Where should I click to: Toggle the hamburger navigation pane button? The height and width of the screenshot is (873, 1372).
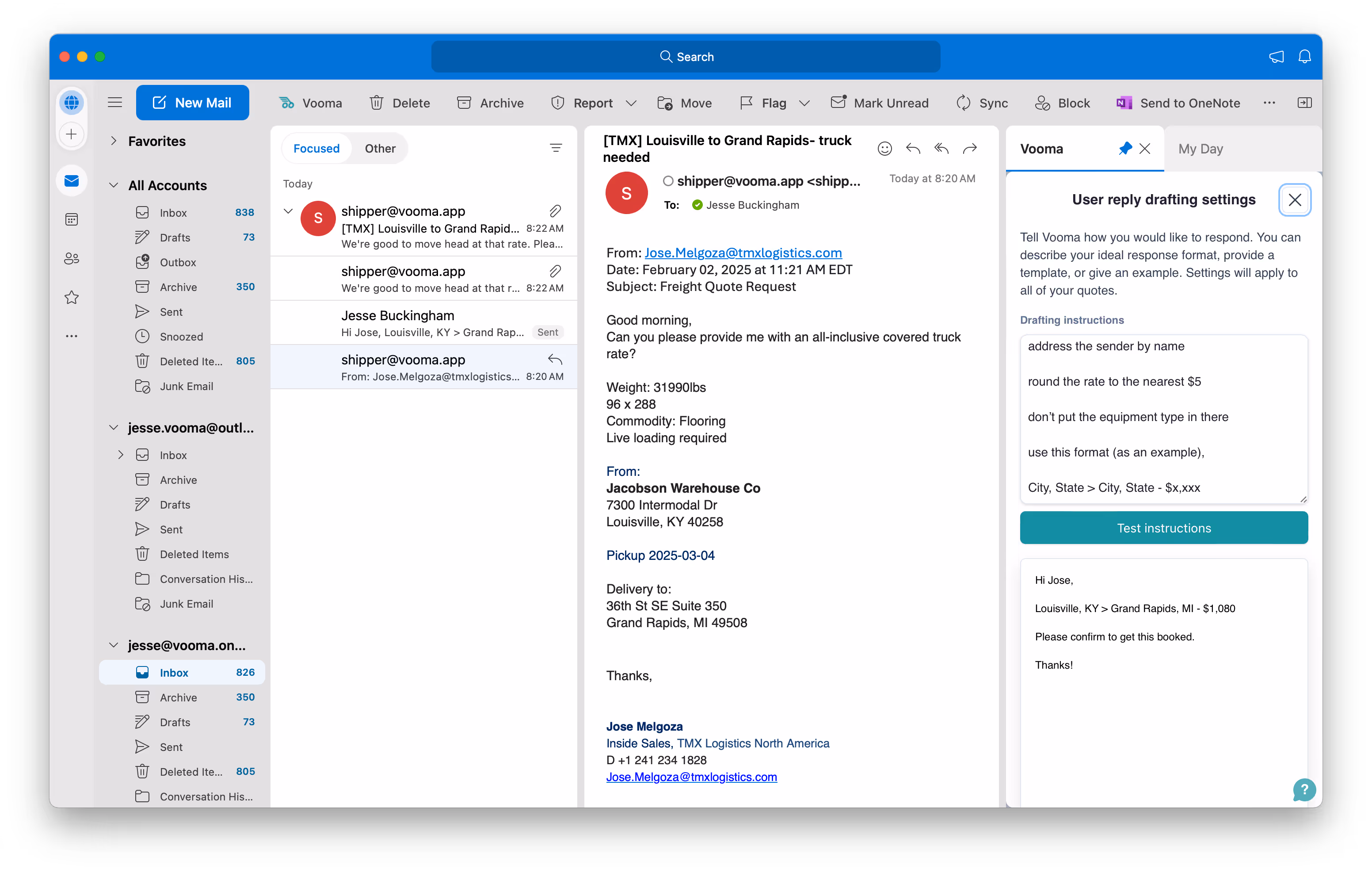(115, 103)
